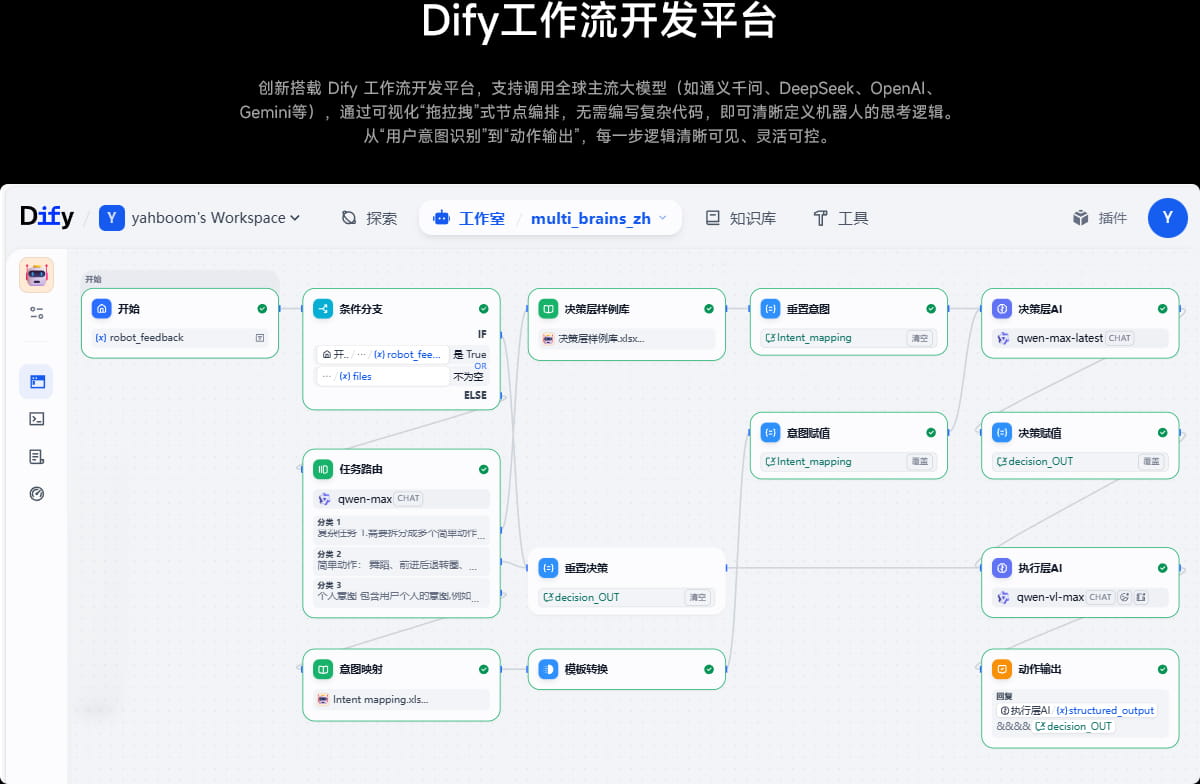This screenshot has height=784, width=1200.
Task: Open the API access terminal icon
Action: pyautogui.click(x=37, y=419)
